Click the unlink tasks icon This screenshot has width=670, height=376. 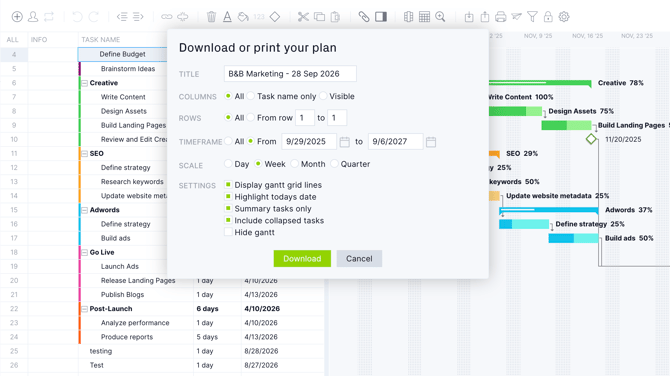pyautogui.click(x=183, y=17)
